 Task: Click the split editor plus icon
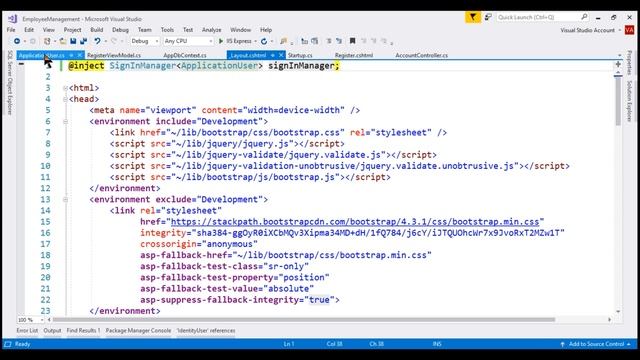click(x=618, y=64)
